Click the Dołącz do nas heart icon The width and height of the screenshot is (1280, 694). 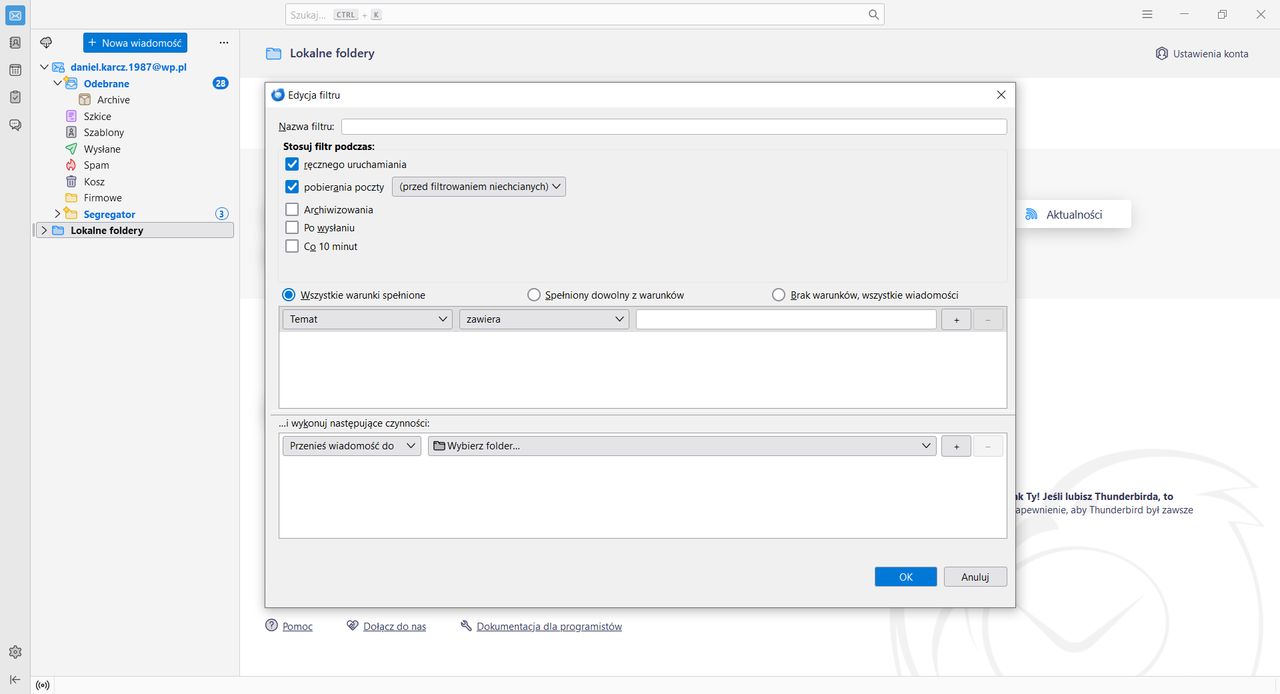[x=353, y=626]
